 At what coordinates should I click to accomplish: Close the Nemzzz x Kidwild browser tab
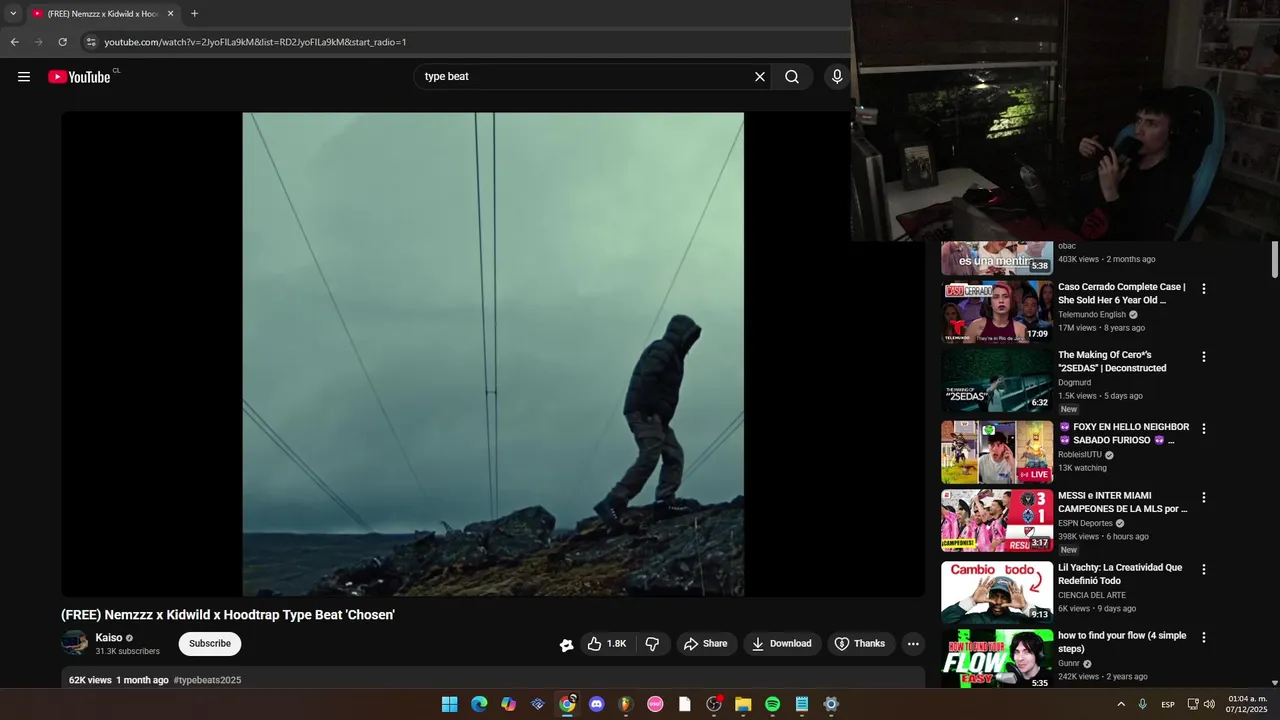170,14
